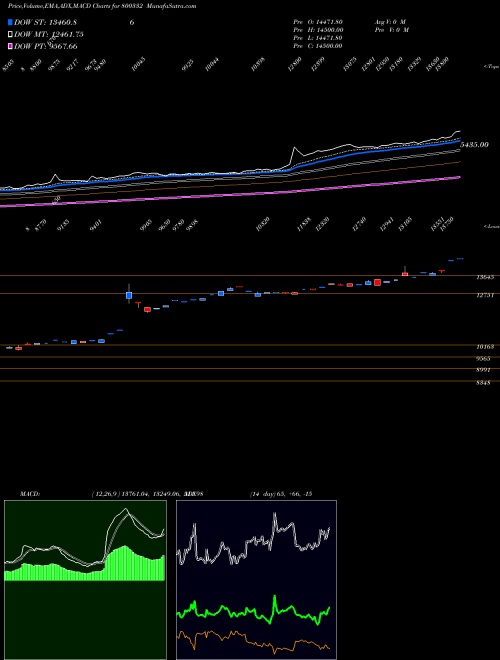Click the white ADX line in ADX panel
This screenshot has height=660, width=500.
tap(253, 540)
